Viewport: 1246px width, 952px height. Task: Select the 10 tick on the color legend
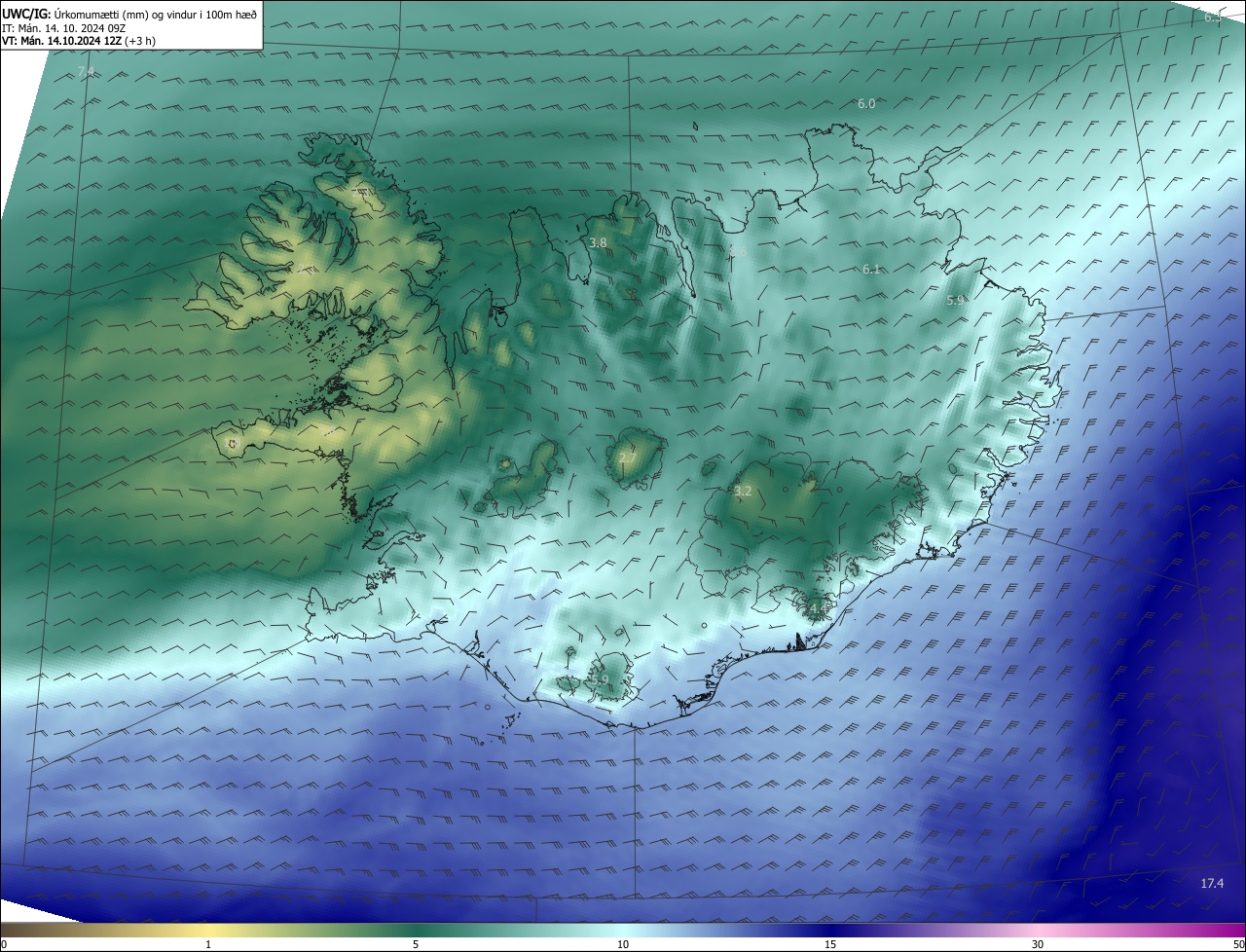(x=623, y=944)
